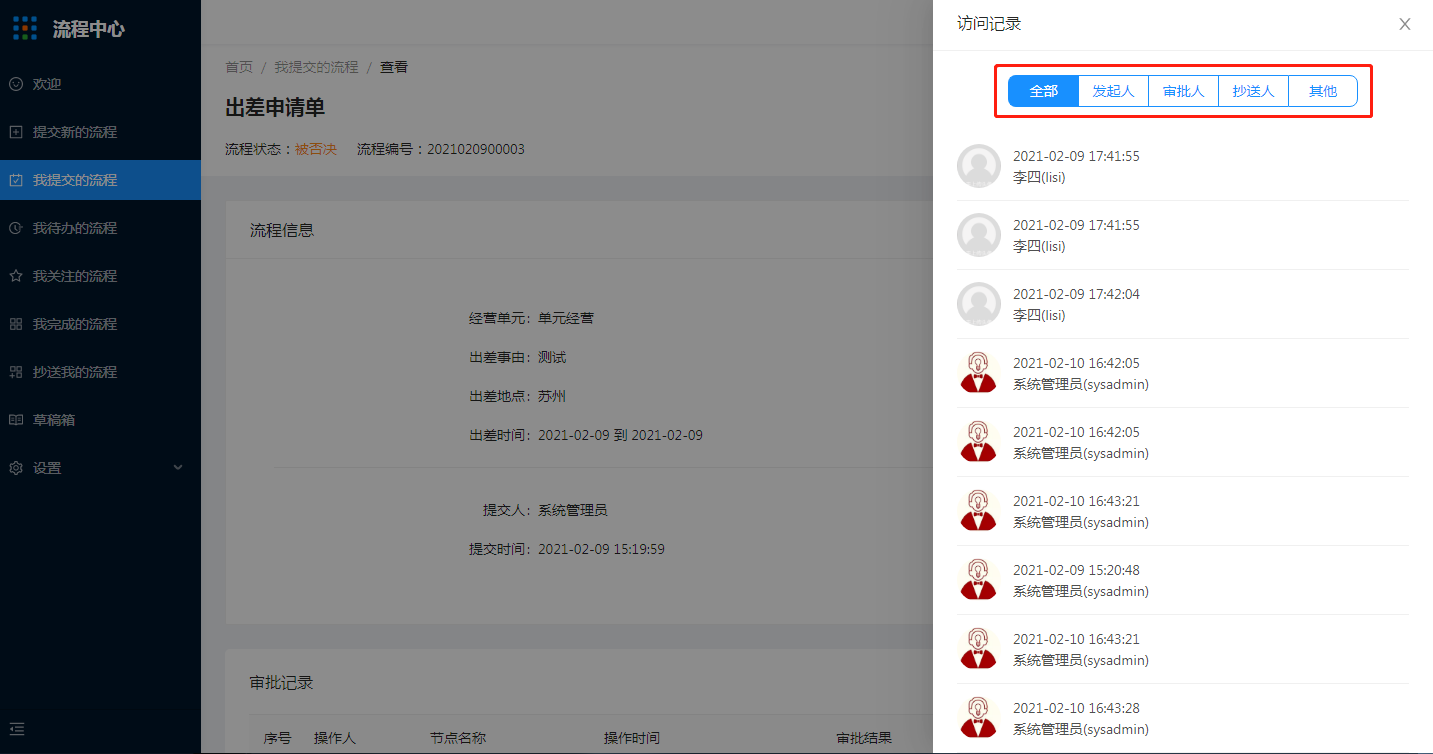Click the 操作人 column header
This screenshot has width=1433, height=754.
[335, 738]
